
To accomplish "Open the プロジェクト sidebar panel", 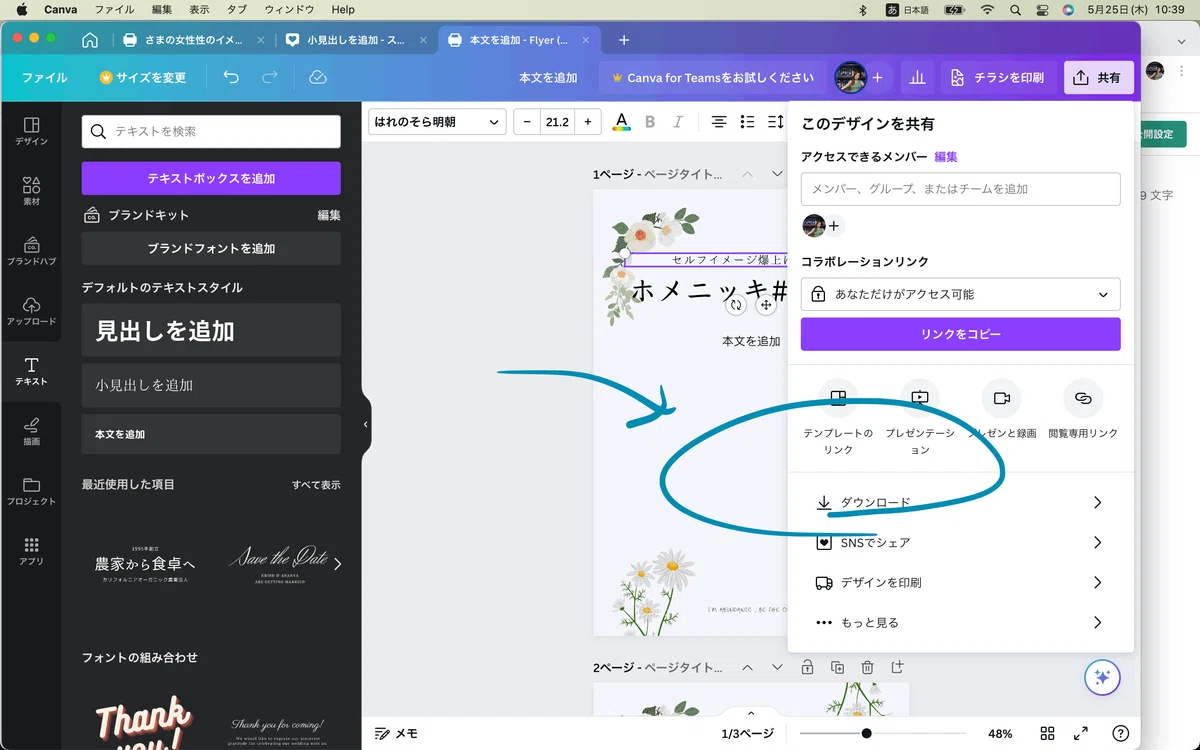I will tap(31, 491).
